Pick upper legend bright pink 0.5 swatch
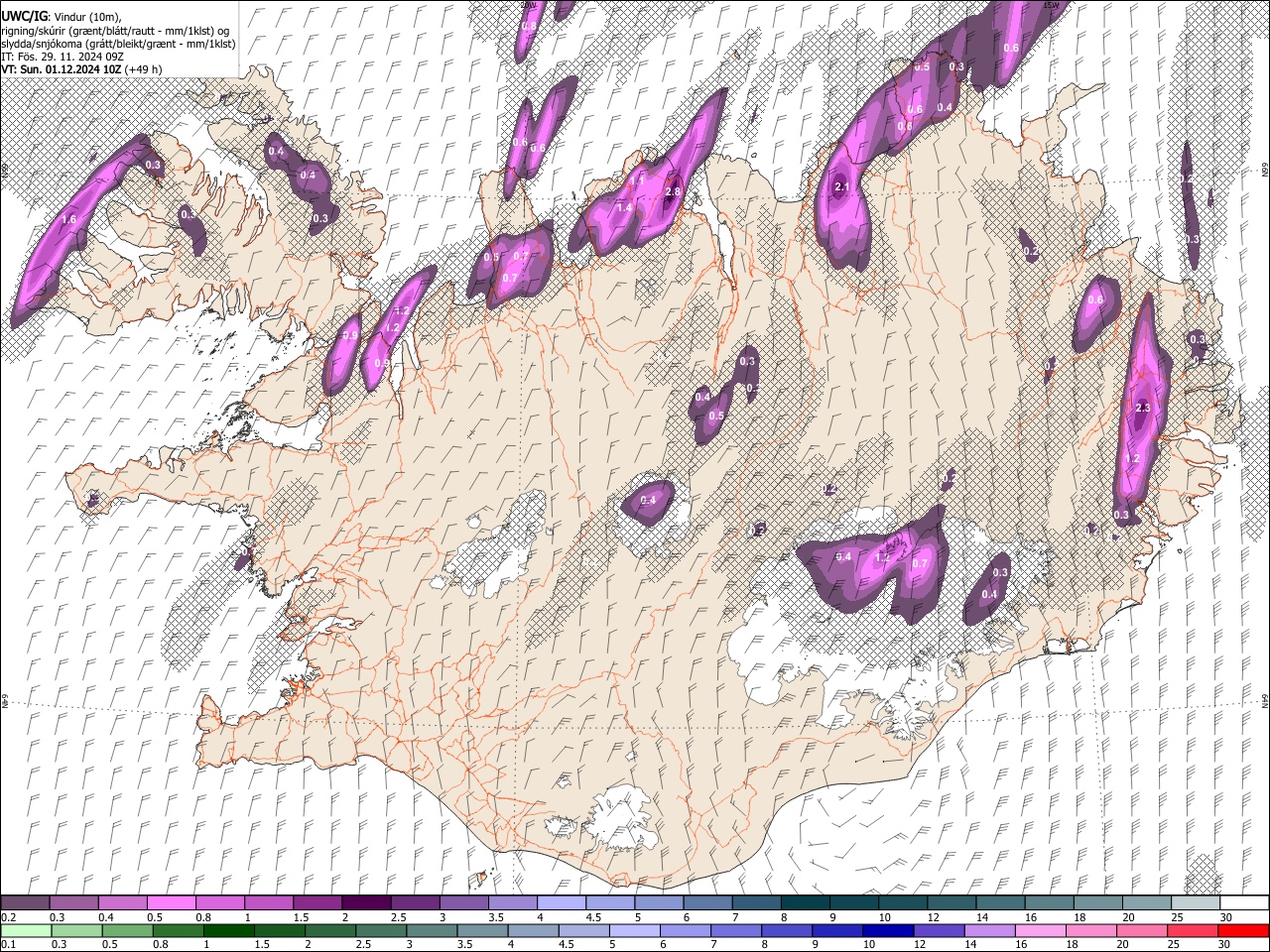The width and height of the screenshot is (1270, 952). click(171, 903)
